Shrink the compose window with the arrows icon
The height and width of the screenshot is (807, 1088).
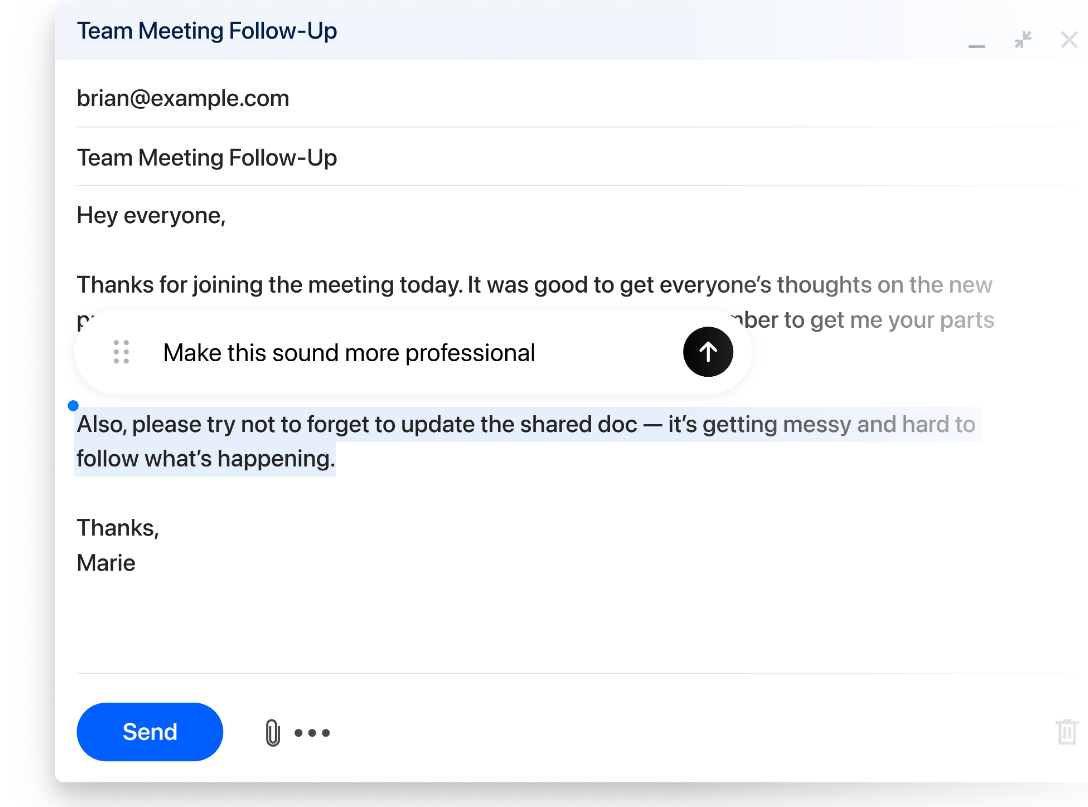(x=1023, y=40)
